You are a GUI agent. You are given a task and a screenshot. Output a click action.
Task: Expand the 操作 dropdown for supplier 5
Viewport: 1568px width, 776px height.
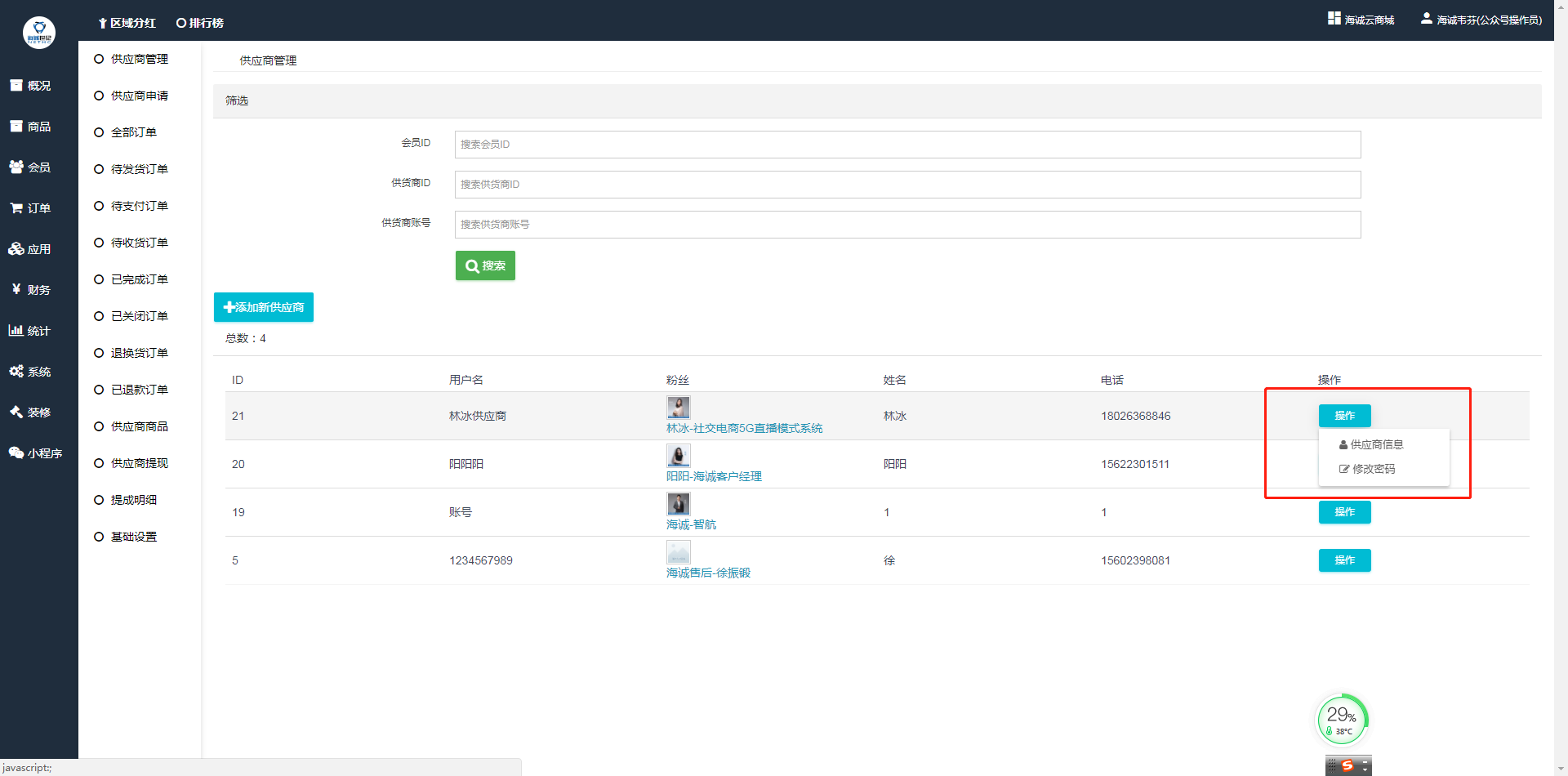(x=1344, y=560)
